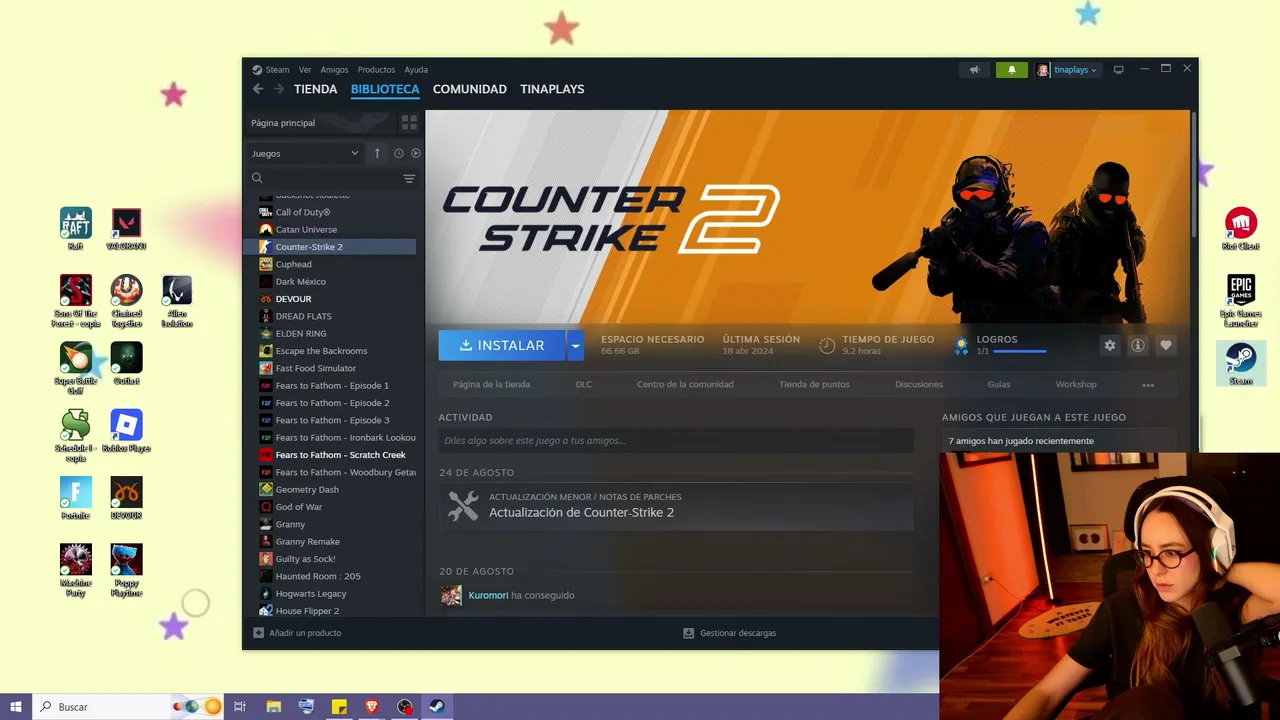Open the DLC link
Screen dimensions: 1280x720
point(584,384)
